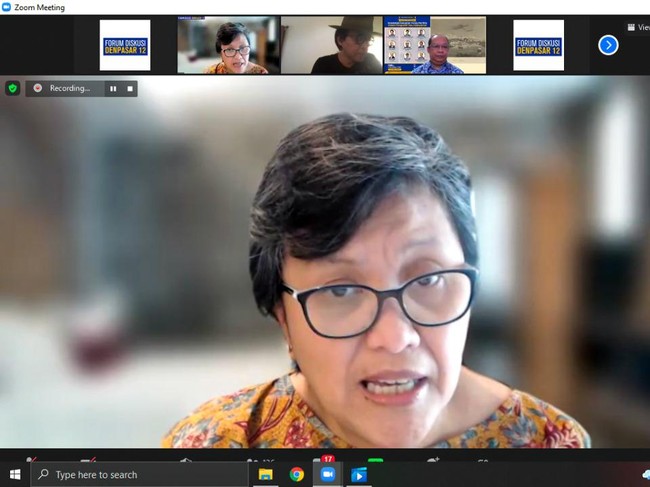650x487 pixels.
Task: Open File Explorer from the taskbar
Action: pyautogui.click(x=266, y=474)
